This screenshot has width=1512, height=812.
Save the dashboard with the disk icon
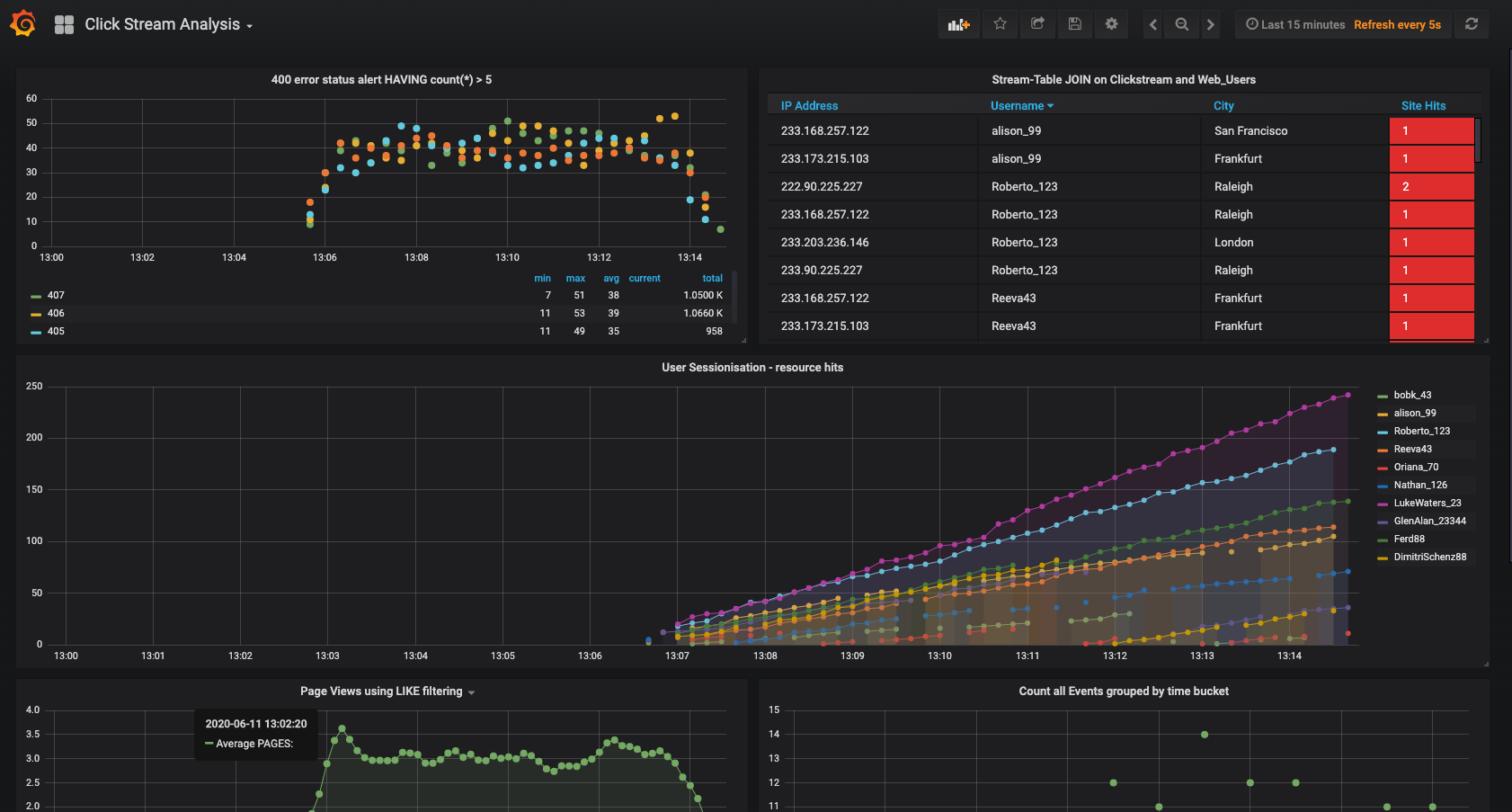1074,24
